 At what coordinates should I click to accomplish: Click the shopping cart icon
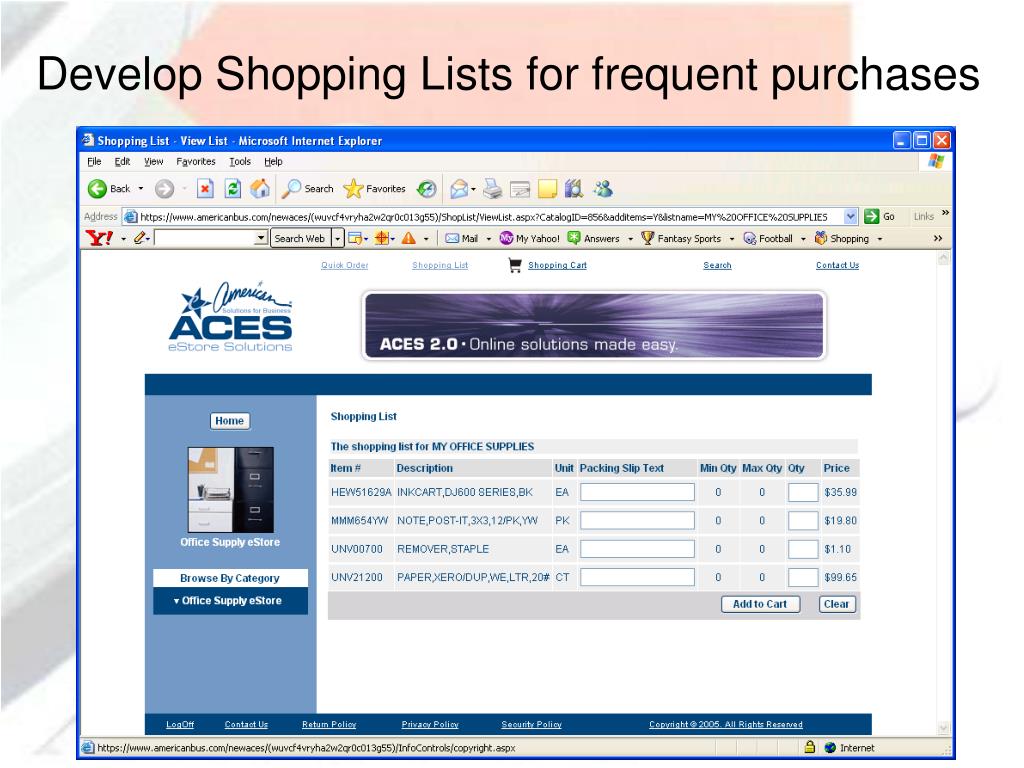point(515,265)
